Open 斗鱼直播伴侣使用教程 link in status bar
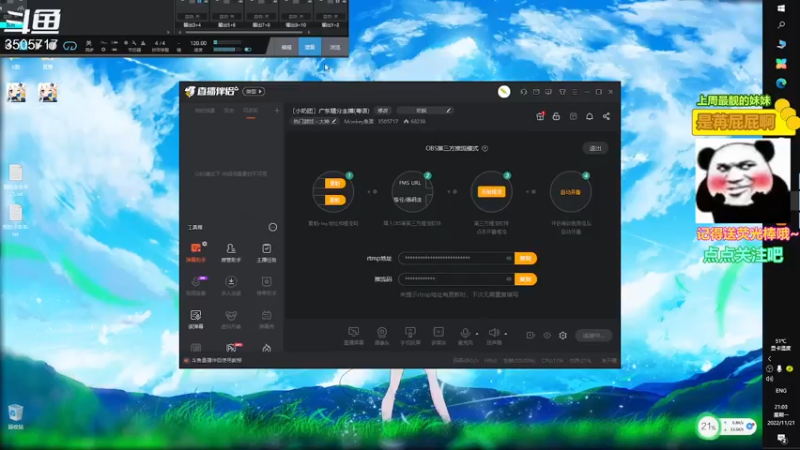The height and width of the screenshot is (450, 800). [217, 360]
